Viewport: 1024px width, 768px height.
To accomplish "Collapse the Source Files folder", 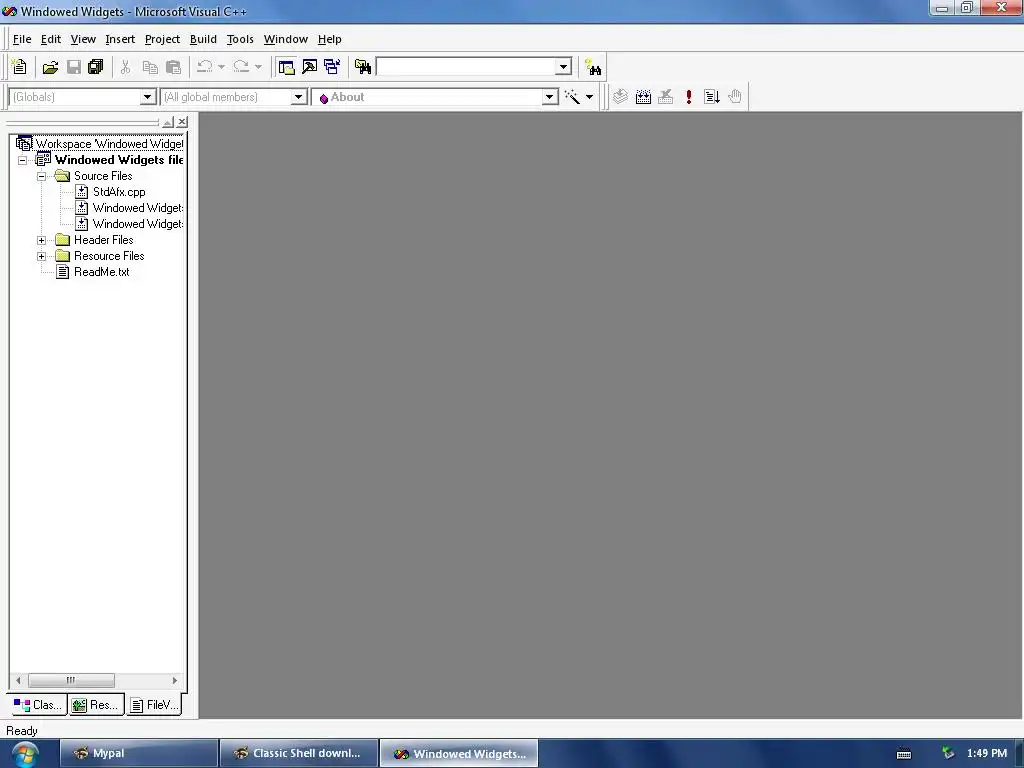I will (42, 176).
